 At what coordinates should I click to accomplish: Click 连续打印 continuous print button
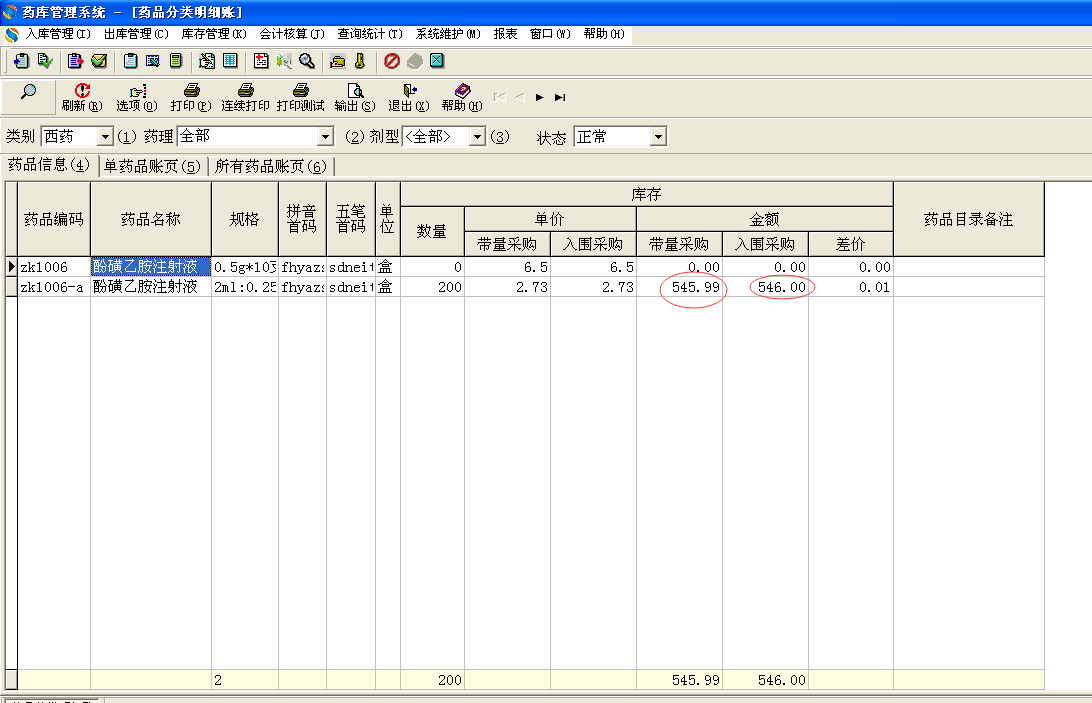pyautogui.click(x=245, y=98)
